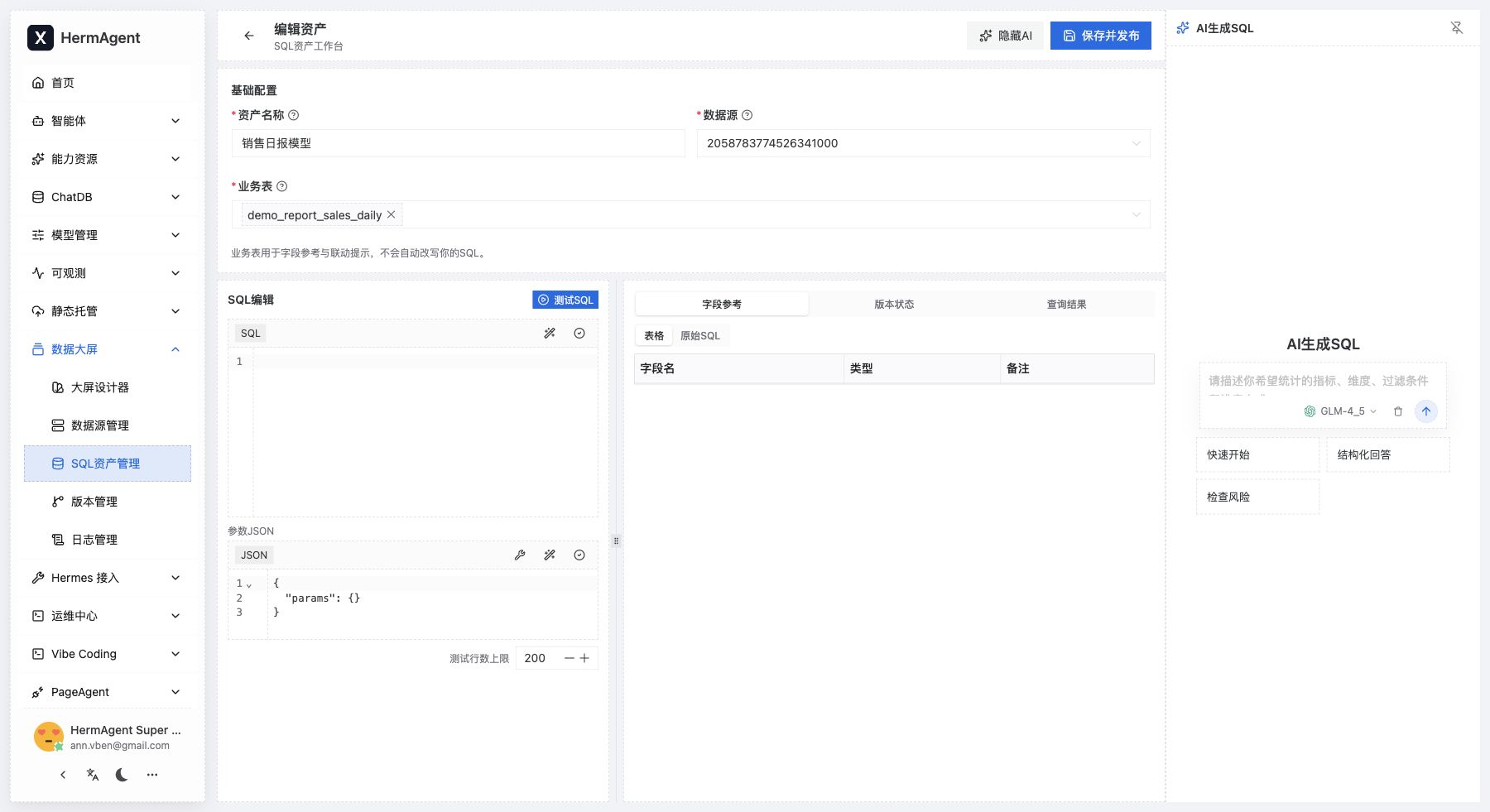Expand 可观测 menu

(108, 273)
